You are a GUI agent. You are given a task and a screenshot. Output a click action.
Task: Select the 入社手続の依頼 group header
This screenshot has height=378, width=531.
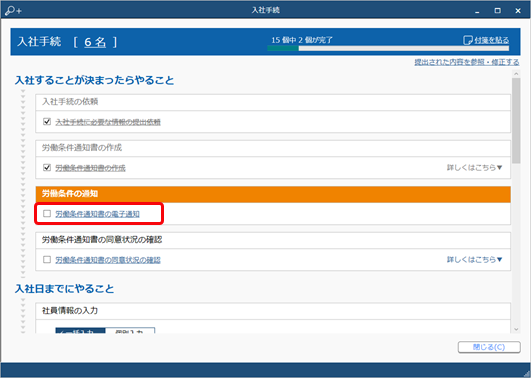(x=273, y=102)
